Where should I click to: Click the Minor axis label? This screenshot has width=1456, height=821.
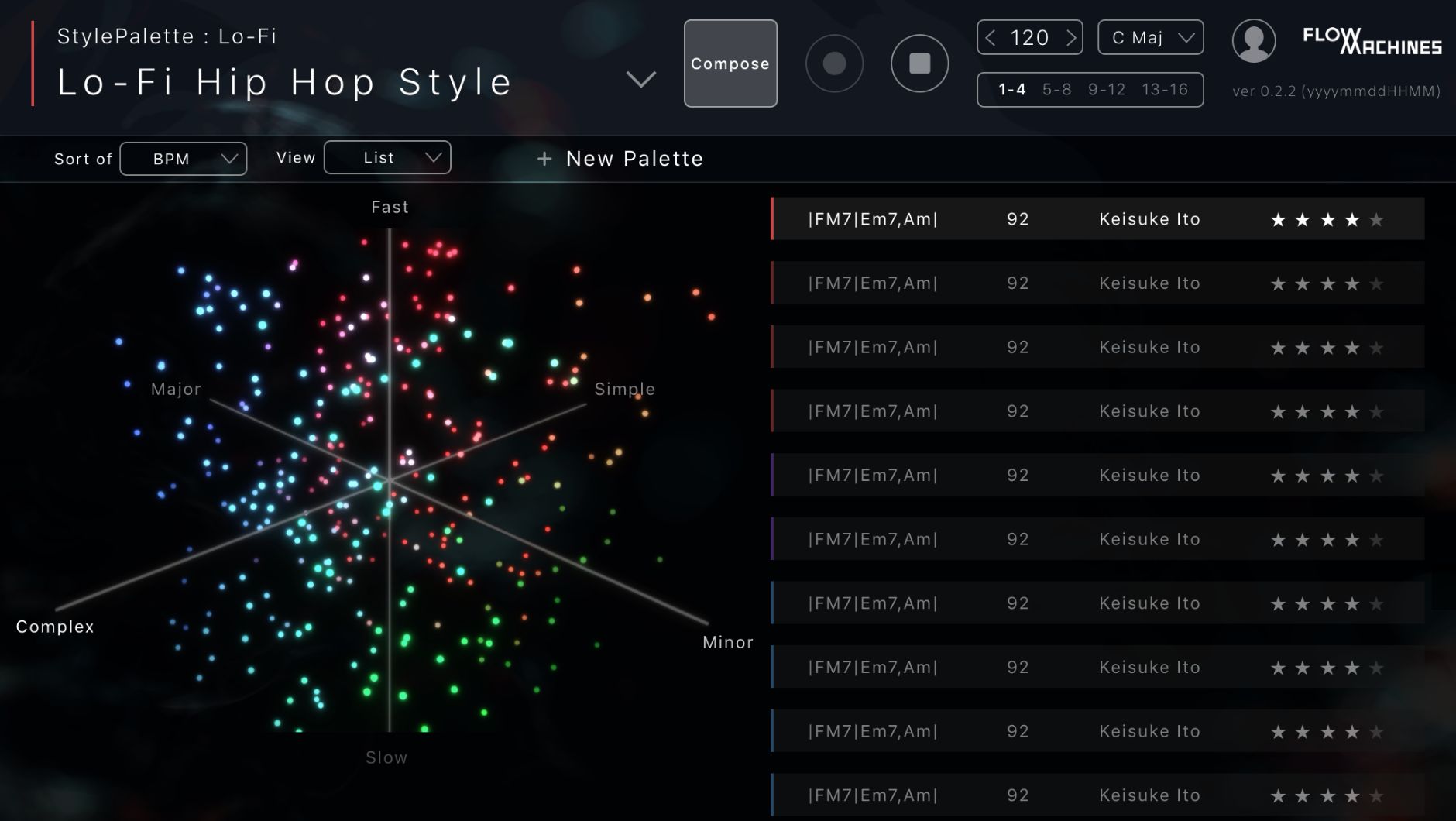click(727, 642)
